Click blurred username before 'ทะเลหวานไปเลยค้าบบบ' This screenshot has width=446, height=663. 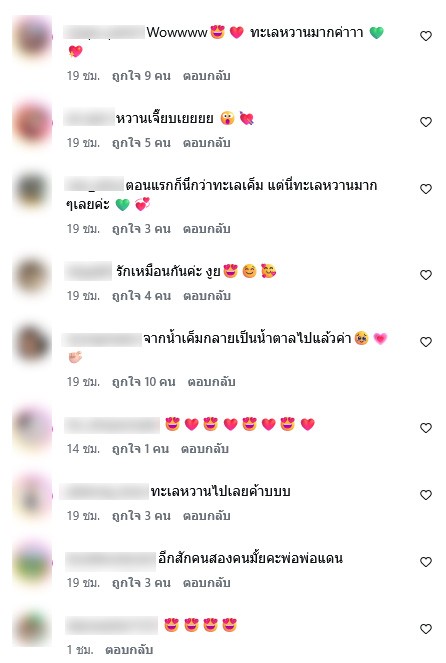(x=104, y=492)
